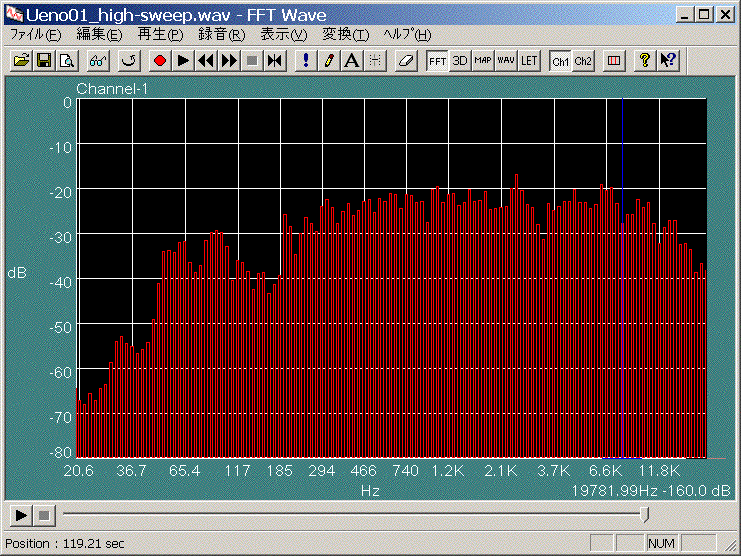Image resolution: width=741 pixels, height=556 pixels.
Task: Start recording with the red circle button
Action: [x=160, y=61]
